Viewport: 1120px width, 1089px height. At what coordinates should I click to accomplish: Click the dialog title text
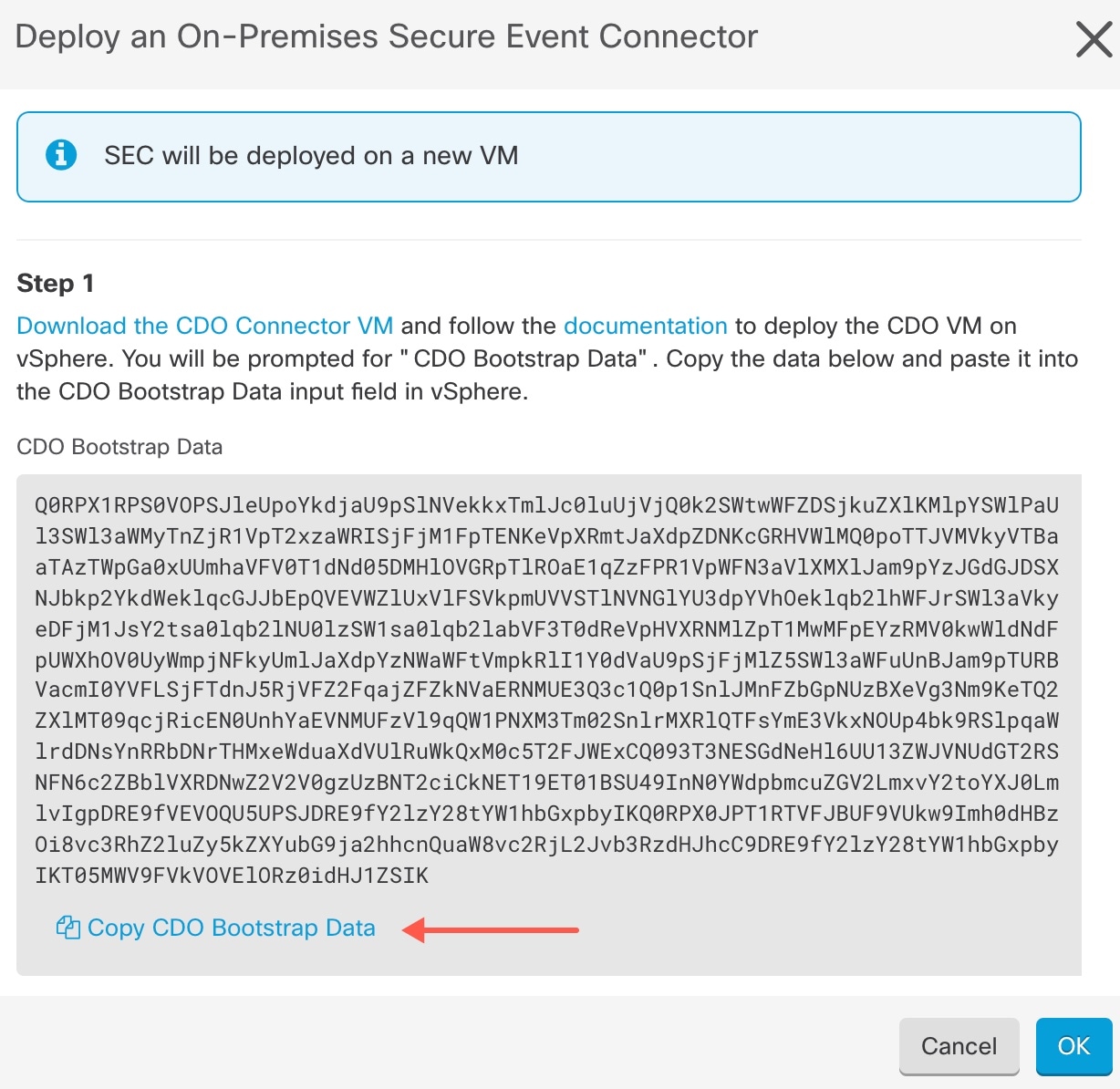point(386,36)
